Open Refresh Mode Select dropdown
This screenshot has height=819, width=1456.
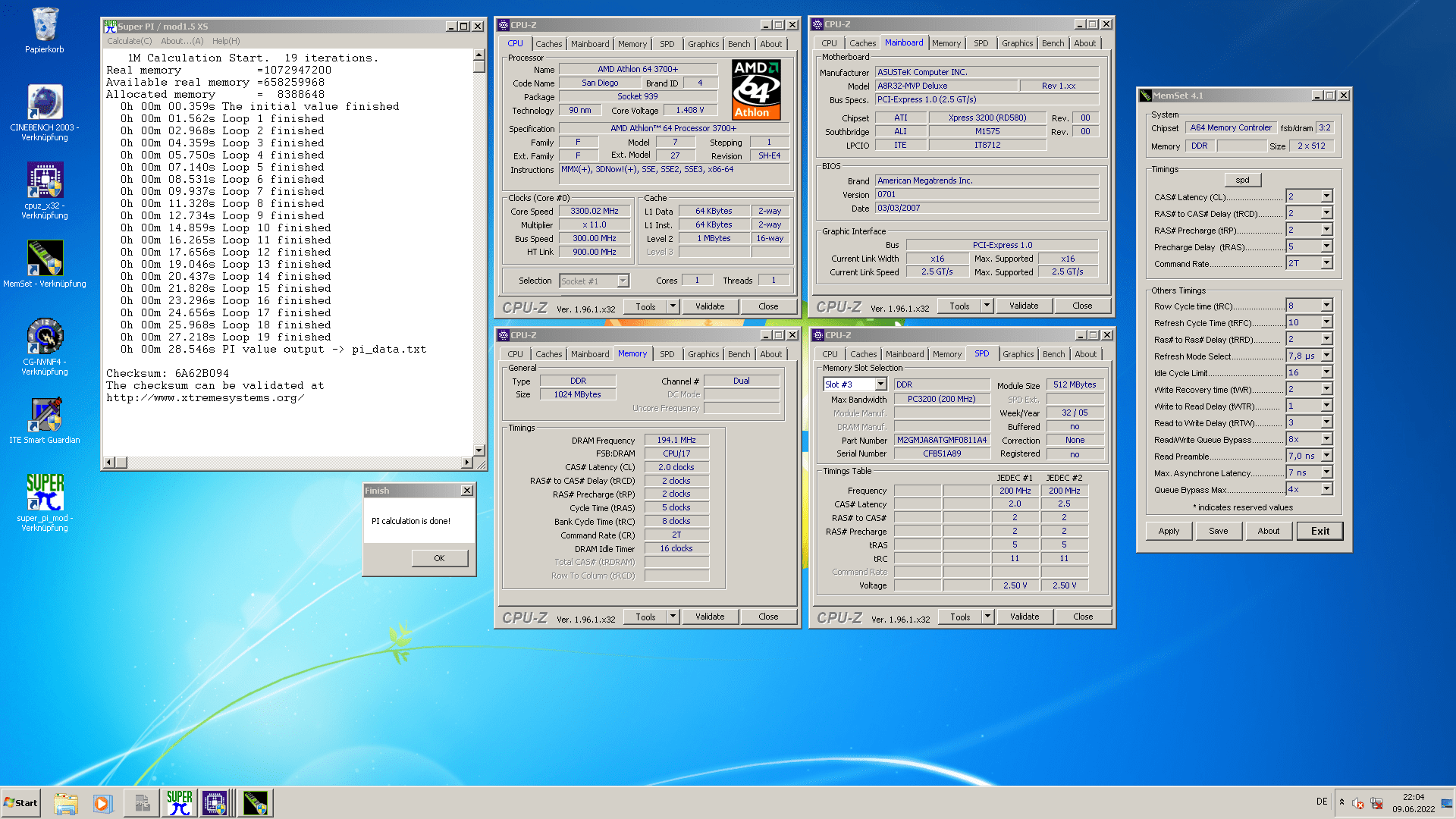pyautogui.click(x=1326, y=356)
